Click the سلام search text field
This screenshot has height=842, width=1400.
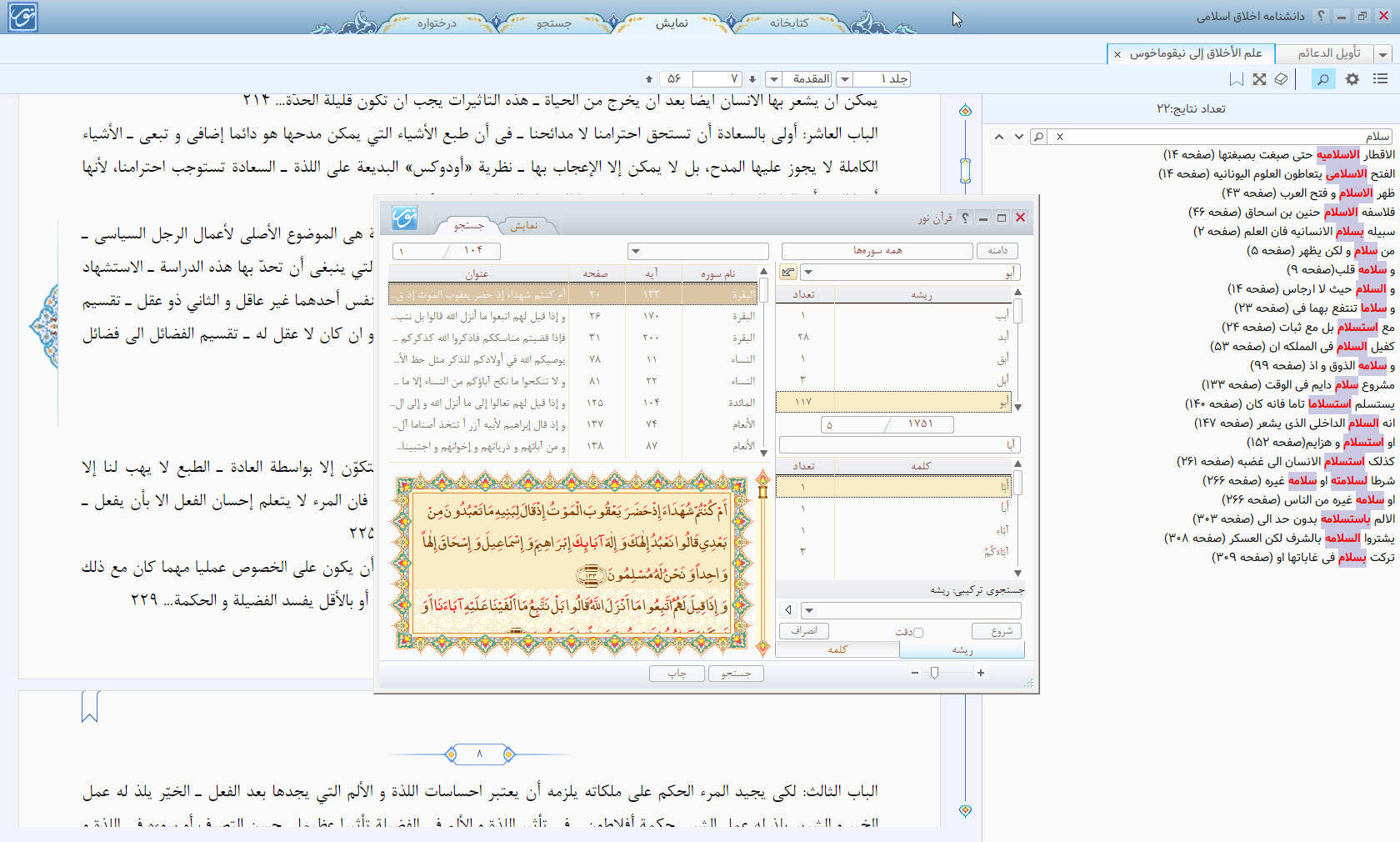click(x=1230, y=137)
